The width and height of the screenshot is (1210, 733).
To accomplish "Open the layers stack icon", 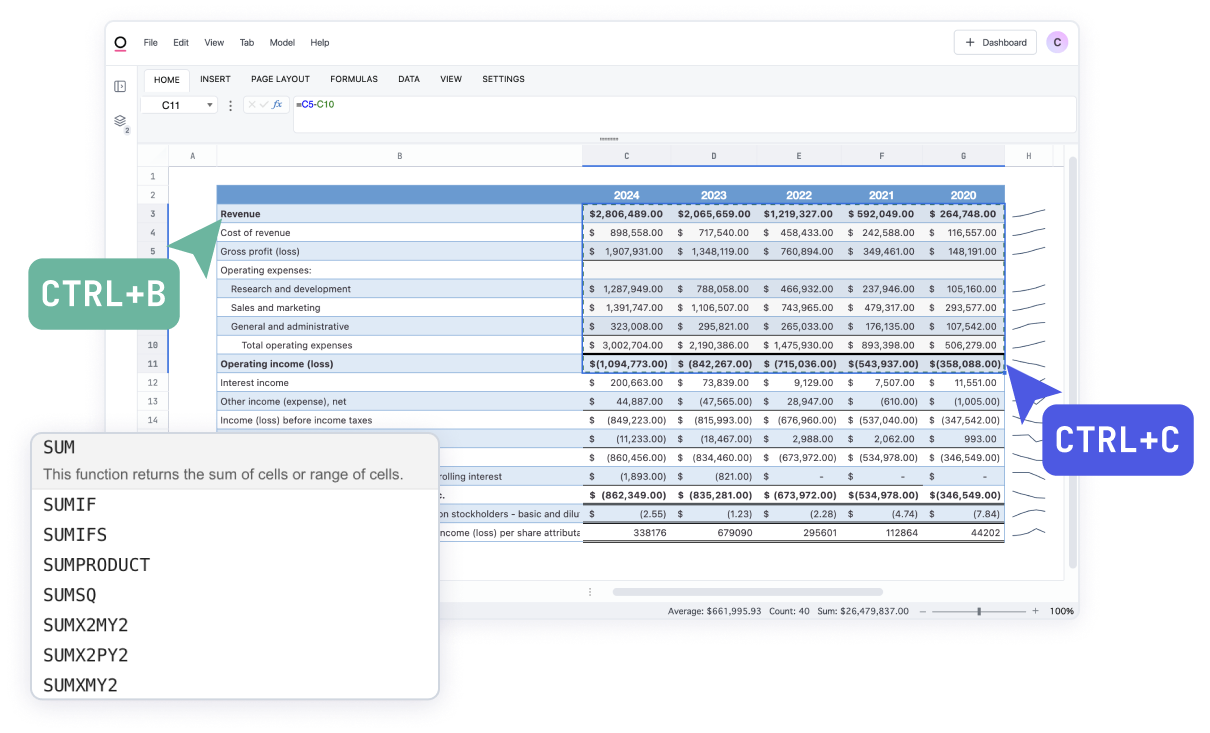I will [120, 121].
